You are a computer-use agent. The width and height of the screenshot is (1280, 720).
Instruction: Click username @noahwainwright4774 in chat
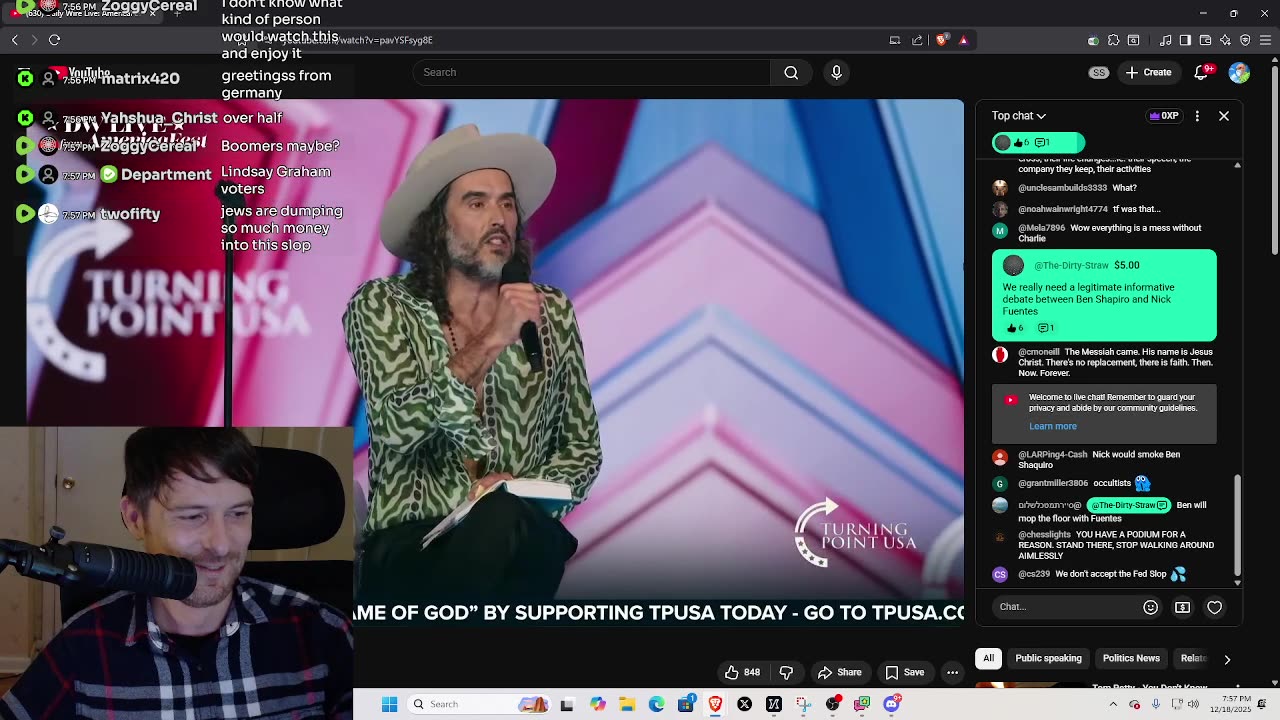[x=1063, y=209]
